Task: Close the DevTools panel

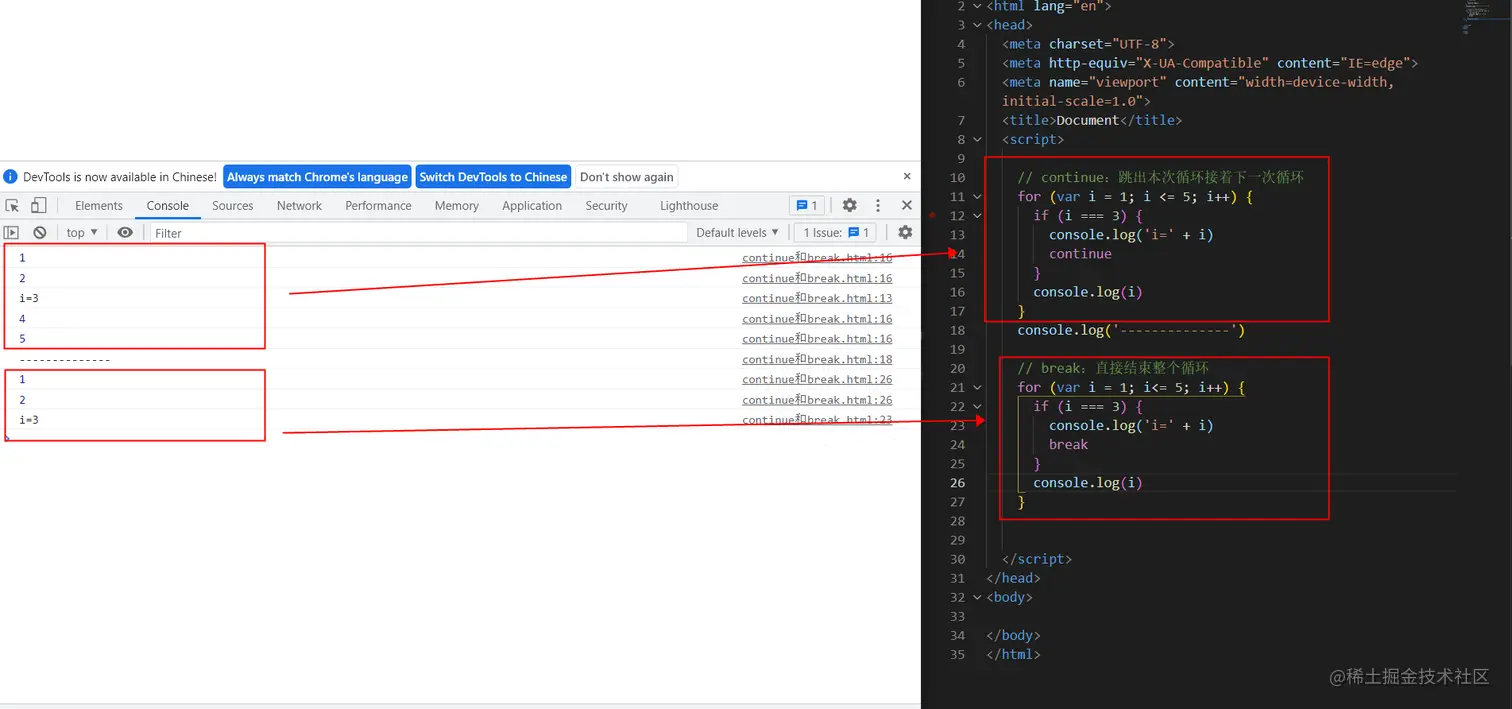Action: 907,205
